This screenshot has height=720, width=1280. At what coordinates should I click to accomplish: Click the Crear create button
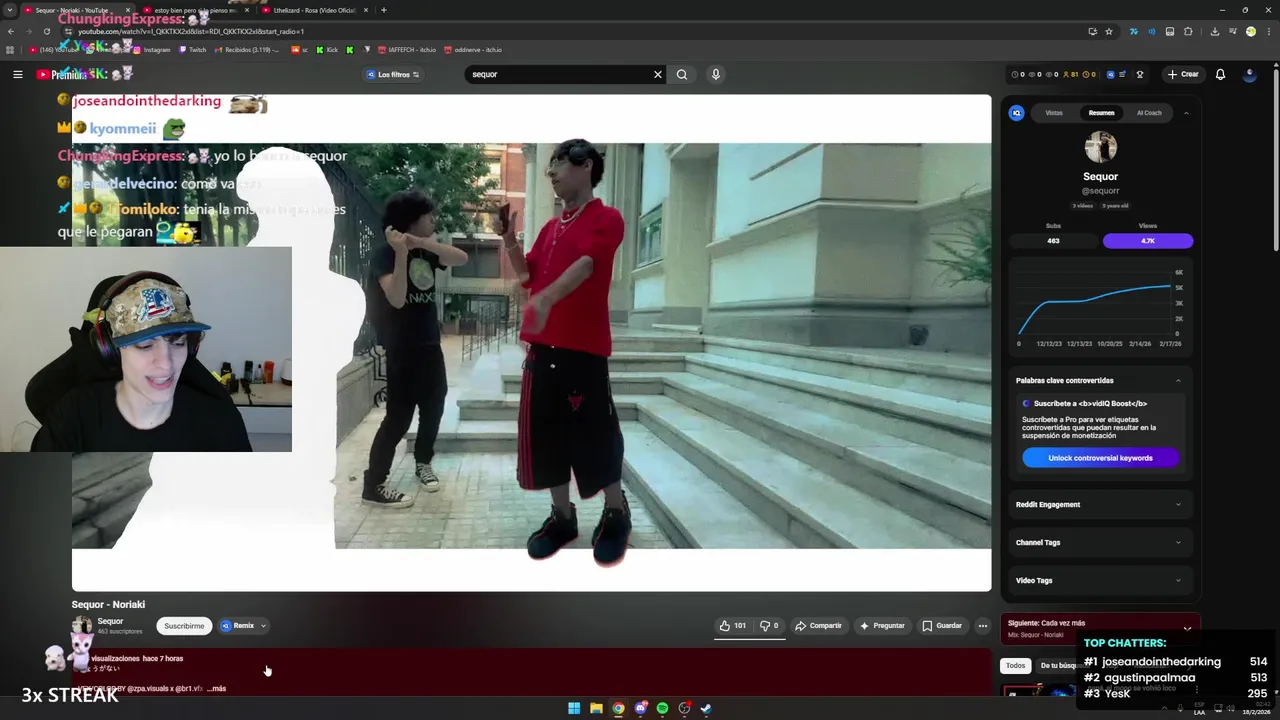point(1182,74)
